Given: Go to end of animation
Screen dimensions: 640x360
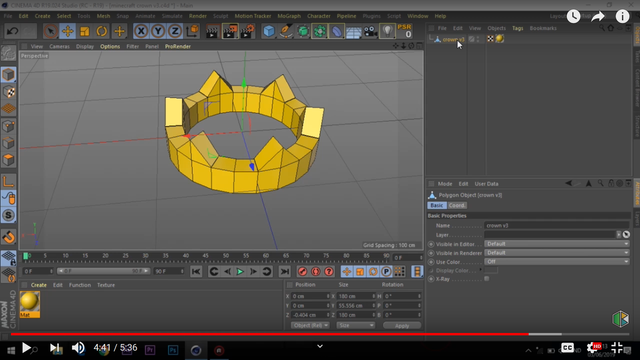Looking at the screenshot, I should 284,271.
